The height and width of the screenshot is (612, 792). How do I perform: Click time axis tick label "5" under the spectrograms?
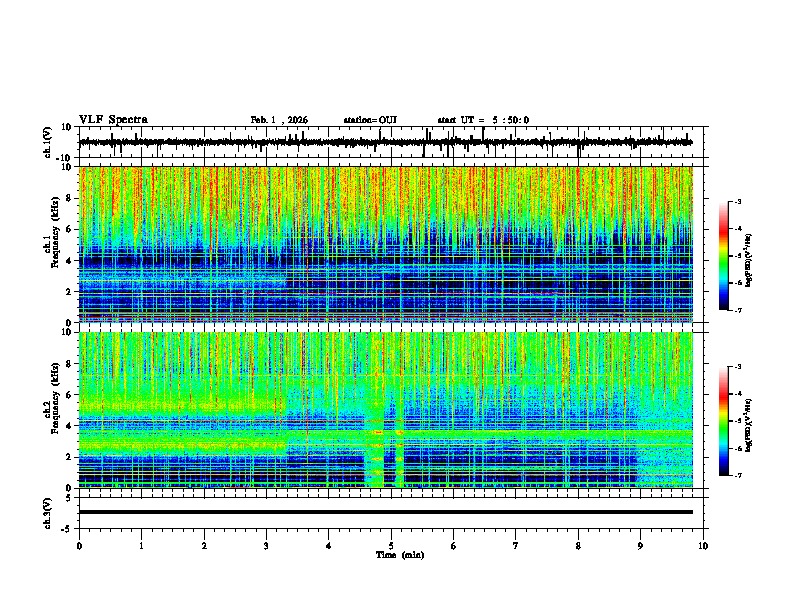coord(391,546)
